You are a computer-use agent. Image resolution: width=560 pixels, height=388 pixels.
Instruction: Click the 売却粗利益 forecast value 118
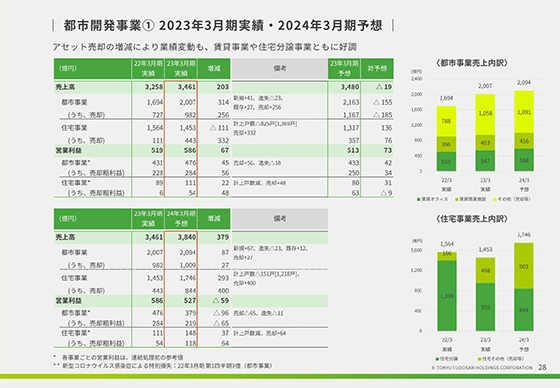click(x=190, y=343)
